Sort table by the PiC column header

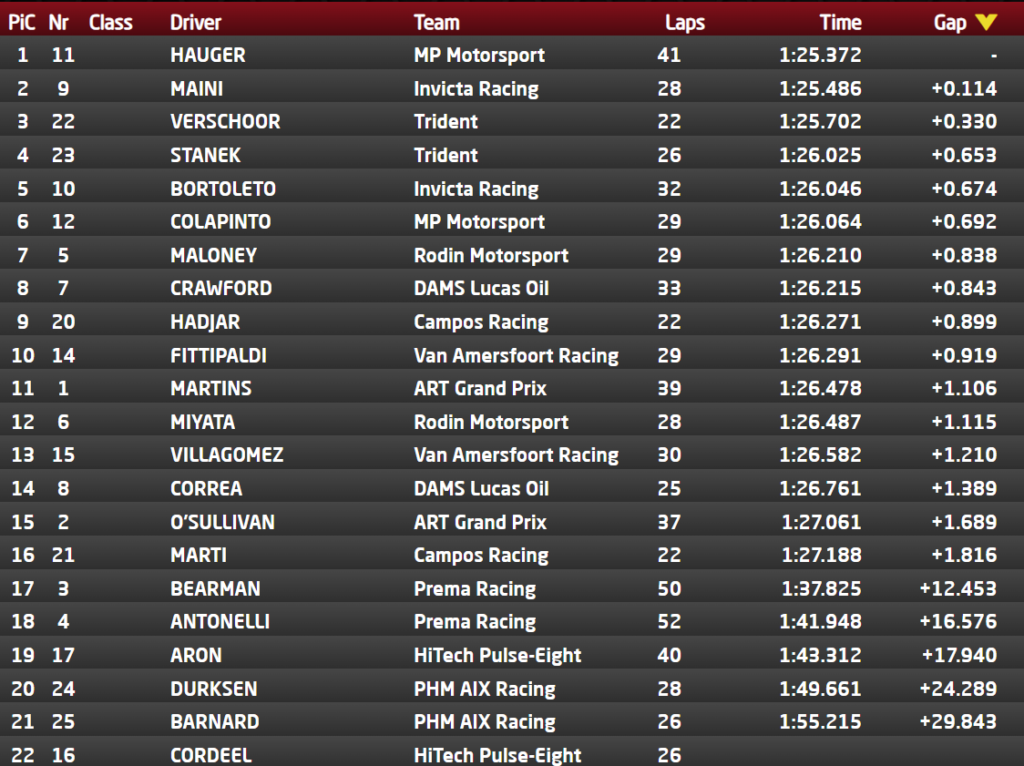pos(22,22)
